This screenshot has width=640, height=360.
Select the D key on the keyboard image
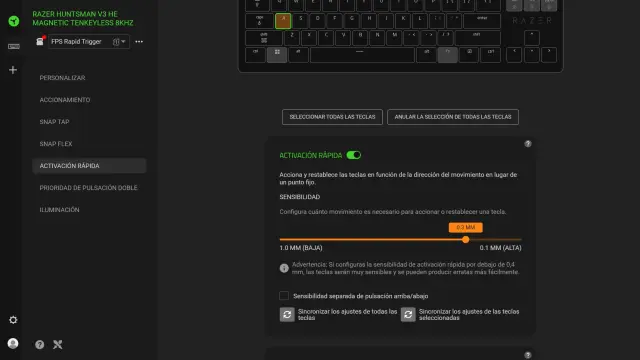[318, 21]
